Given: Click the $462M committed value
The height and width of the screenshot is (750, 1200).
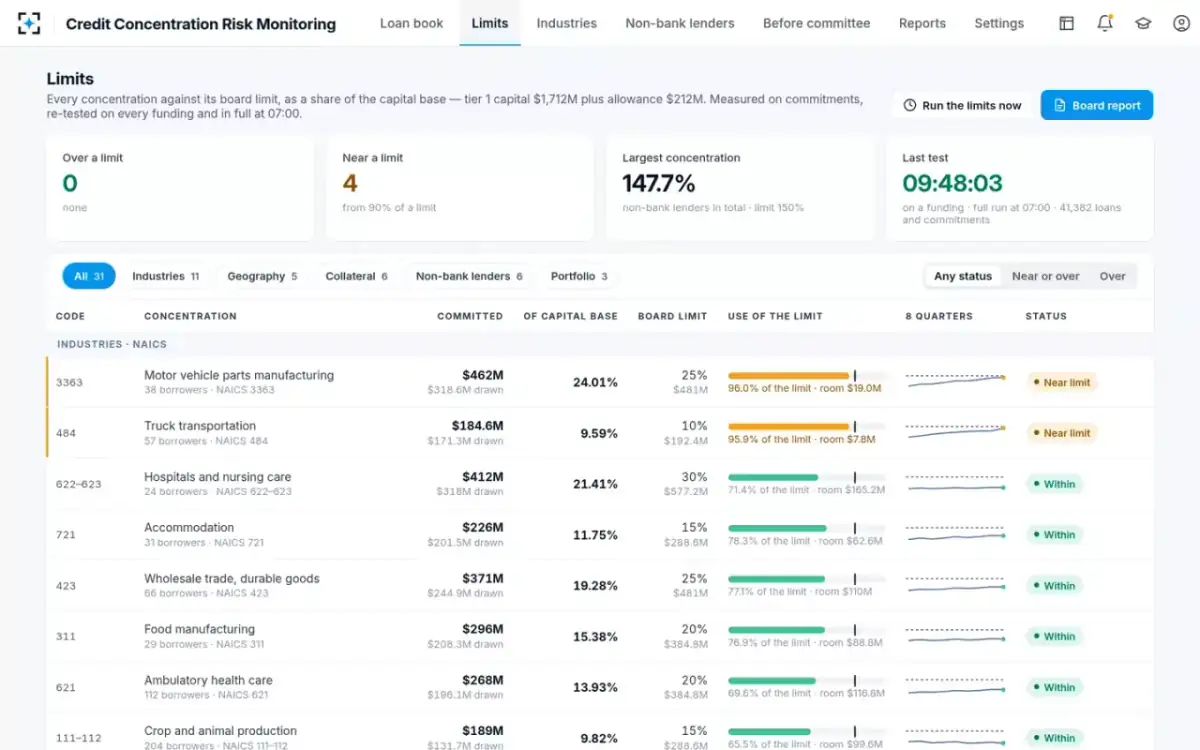Looking at the screenshot, I should point(483,375).
